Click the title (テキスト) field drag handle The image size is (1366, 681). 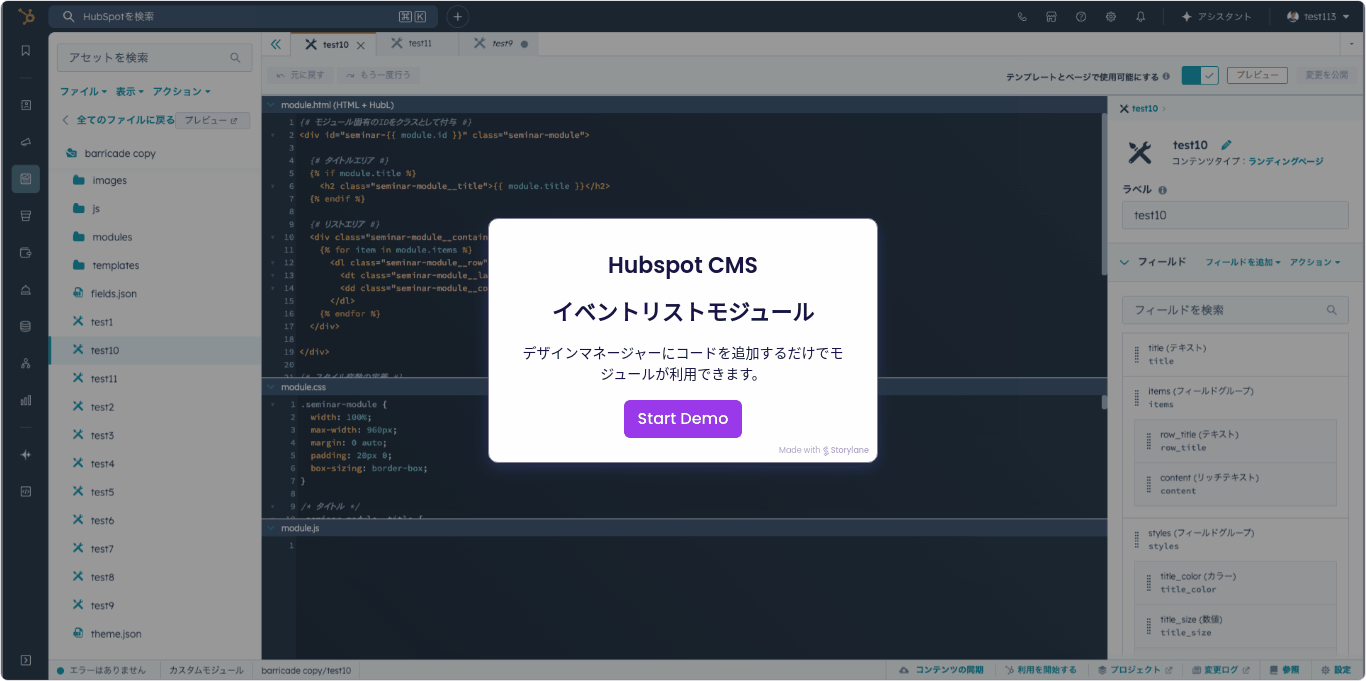click(x=1136, y=355)
